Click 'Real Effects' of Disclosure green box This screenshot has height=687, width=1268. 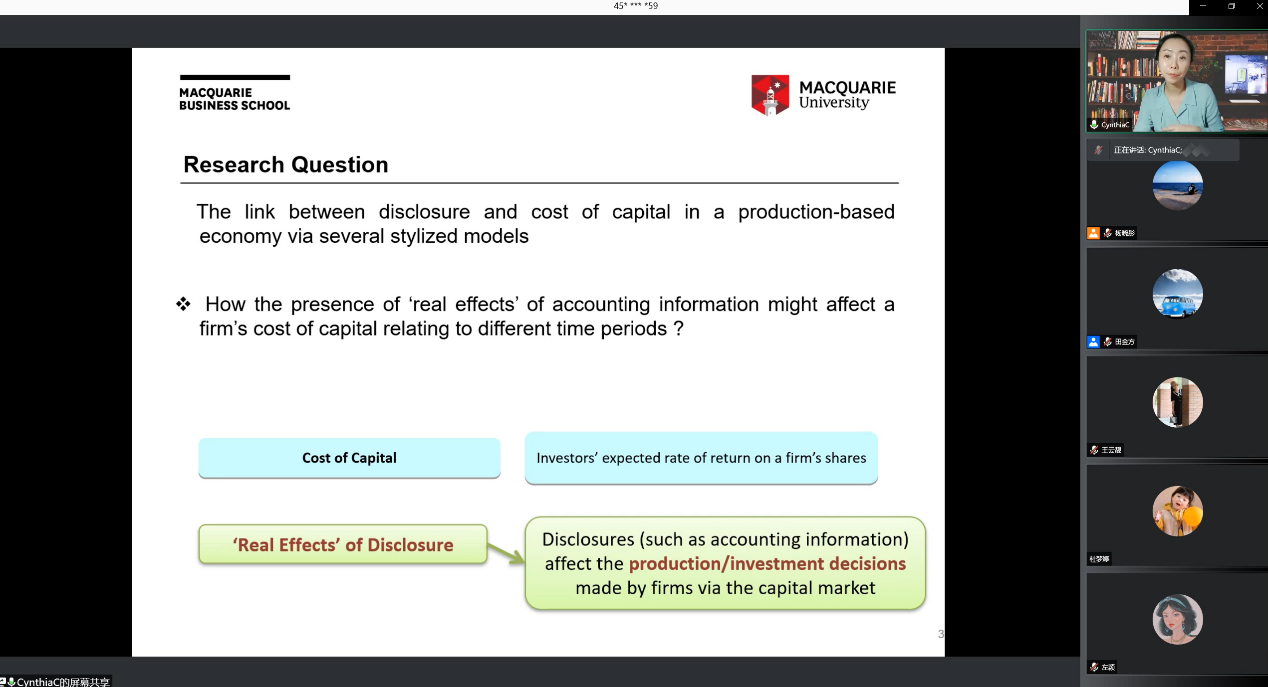tap(343, 545)
